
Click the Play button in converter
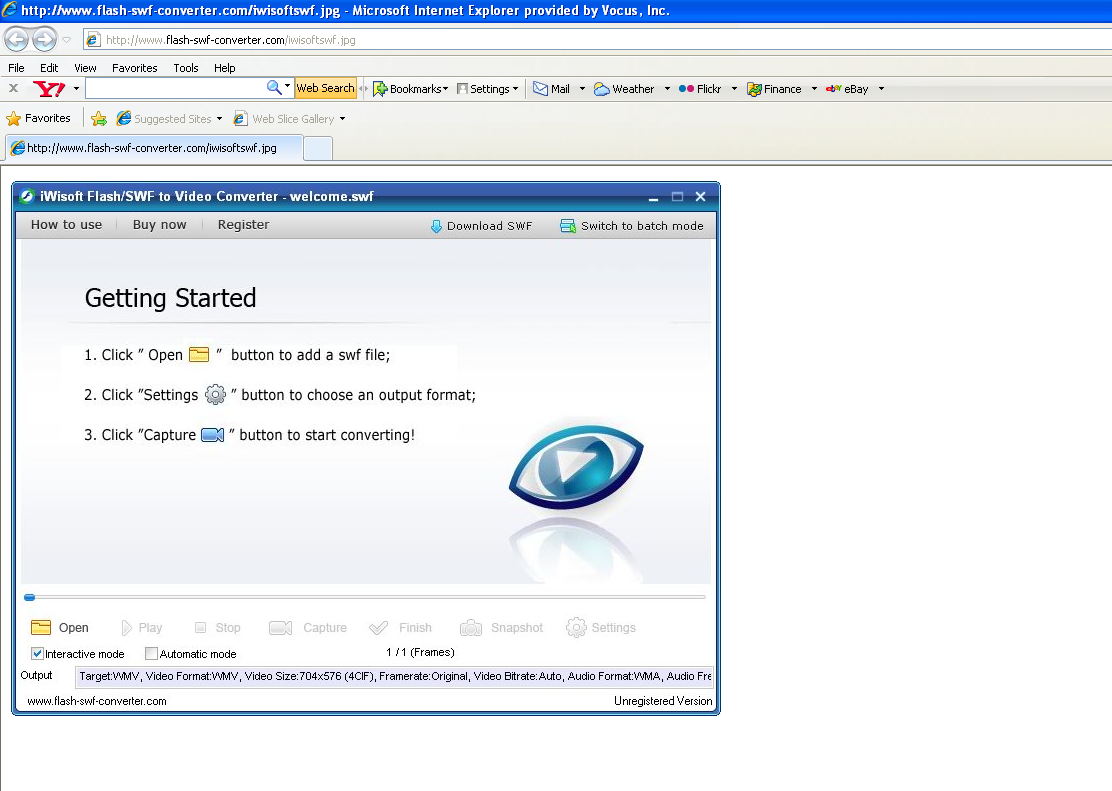(x=141, y=628)
